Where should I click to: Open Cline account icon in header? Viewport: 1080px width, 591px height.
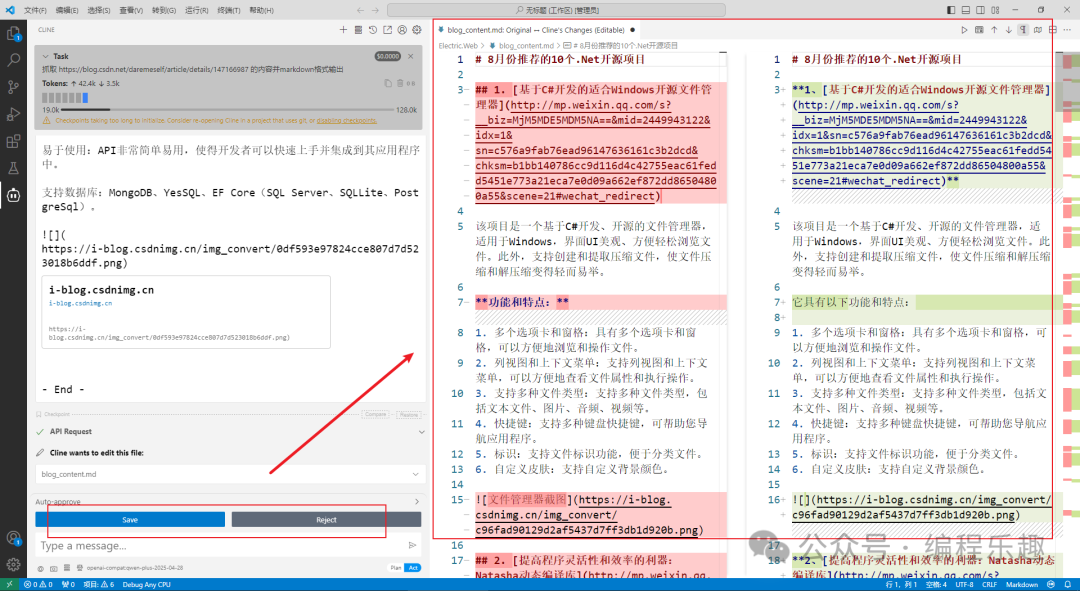pos(402,30)
